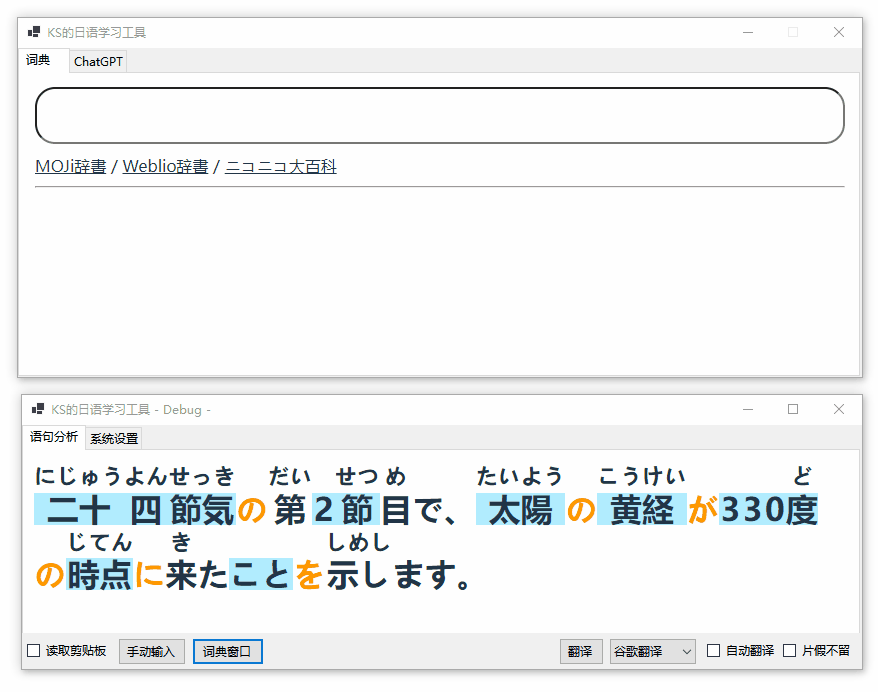Switch to the ChatGPT tab
878x692 pixels.
(98, 62)
